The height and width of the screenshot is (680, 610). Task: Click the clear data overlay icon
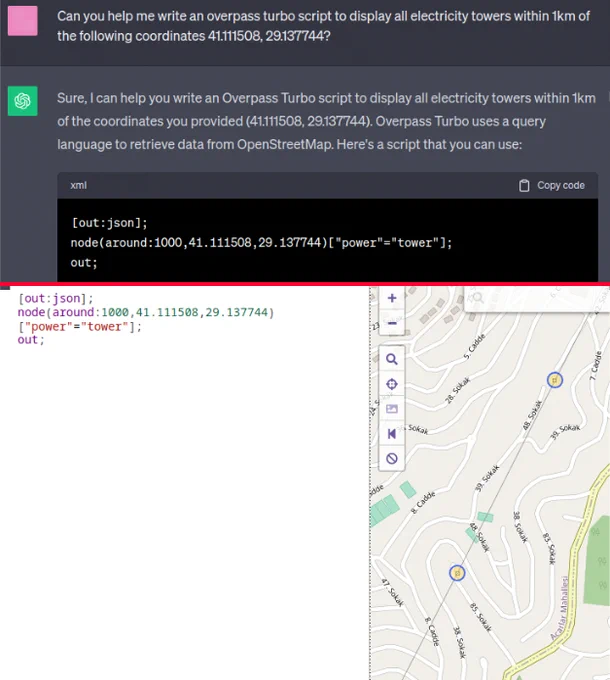click(x=392, y=458)
